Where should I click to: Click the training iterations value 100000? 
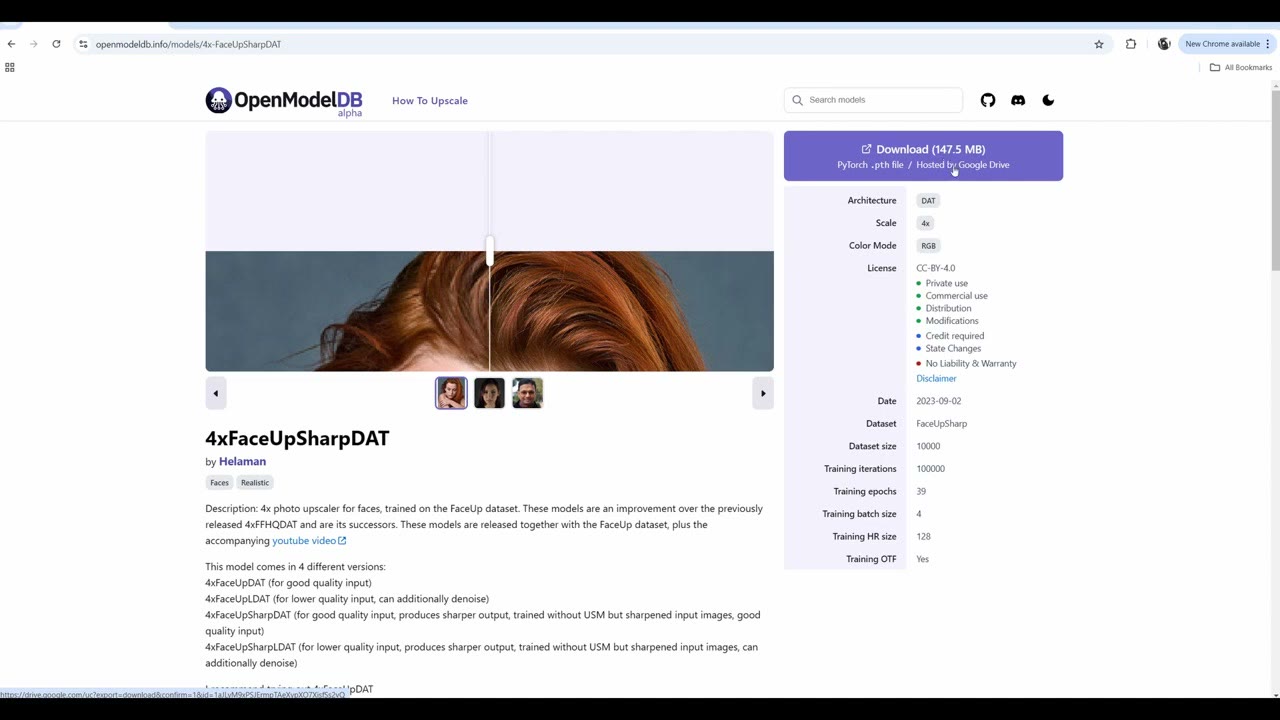(x=931, y=468)
